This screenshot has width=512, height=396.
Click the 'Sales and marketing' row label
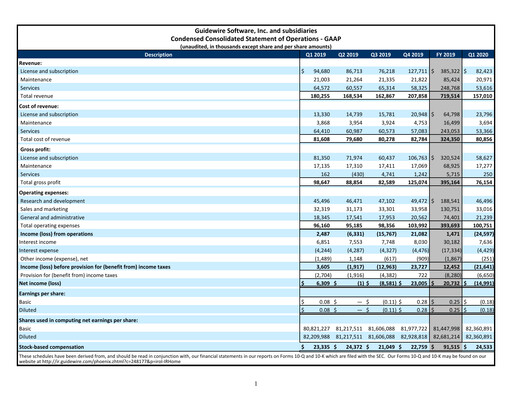[x=44, y=209]
